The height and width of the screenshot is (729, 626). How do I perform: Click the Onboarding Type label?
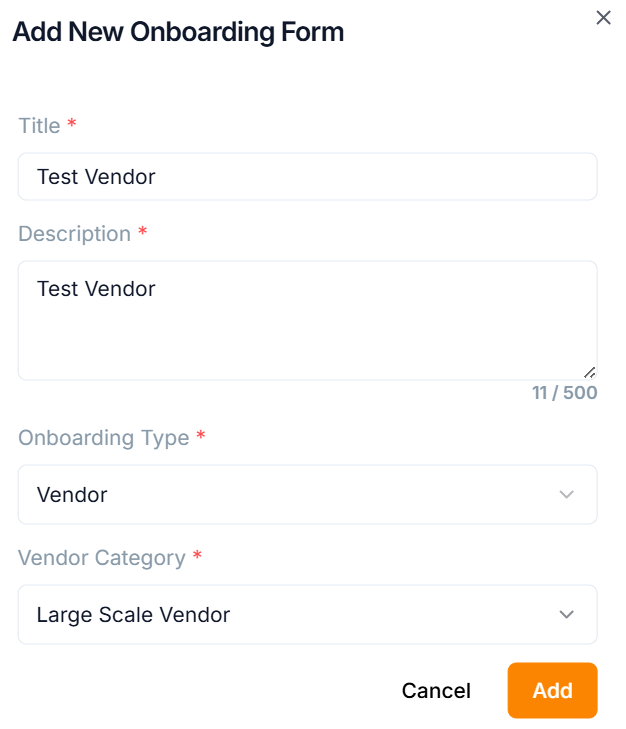103,438
